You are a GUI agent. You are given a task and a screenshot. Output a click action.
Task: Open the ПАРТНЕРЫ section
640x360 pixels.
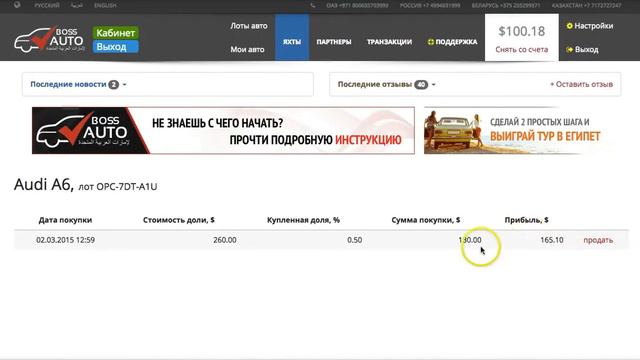point(333,42)
